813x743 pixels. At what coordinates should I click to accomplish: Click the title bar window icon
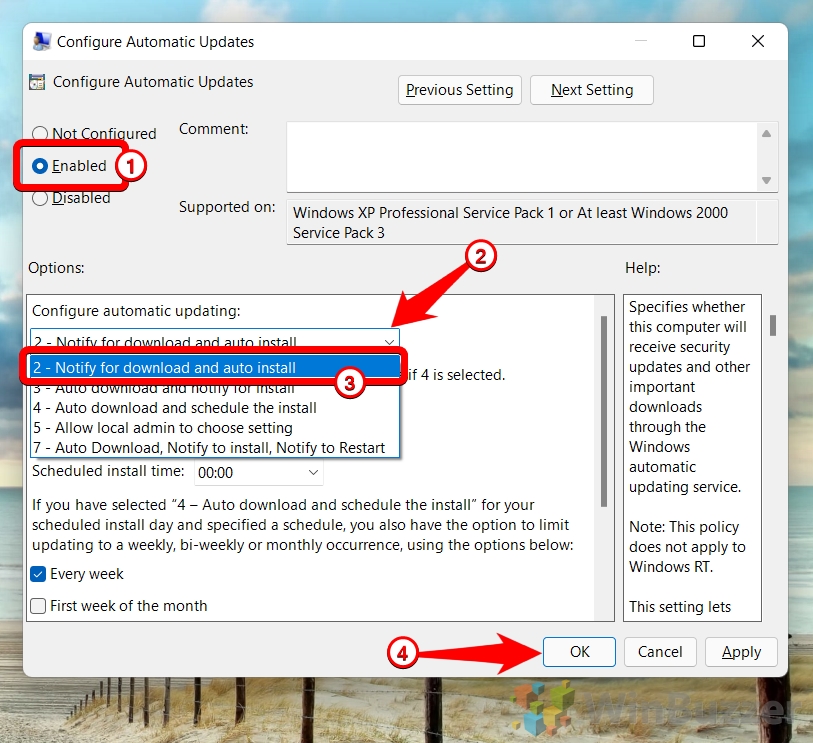[x=41, y=41]
